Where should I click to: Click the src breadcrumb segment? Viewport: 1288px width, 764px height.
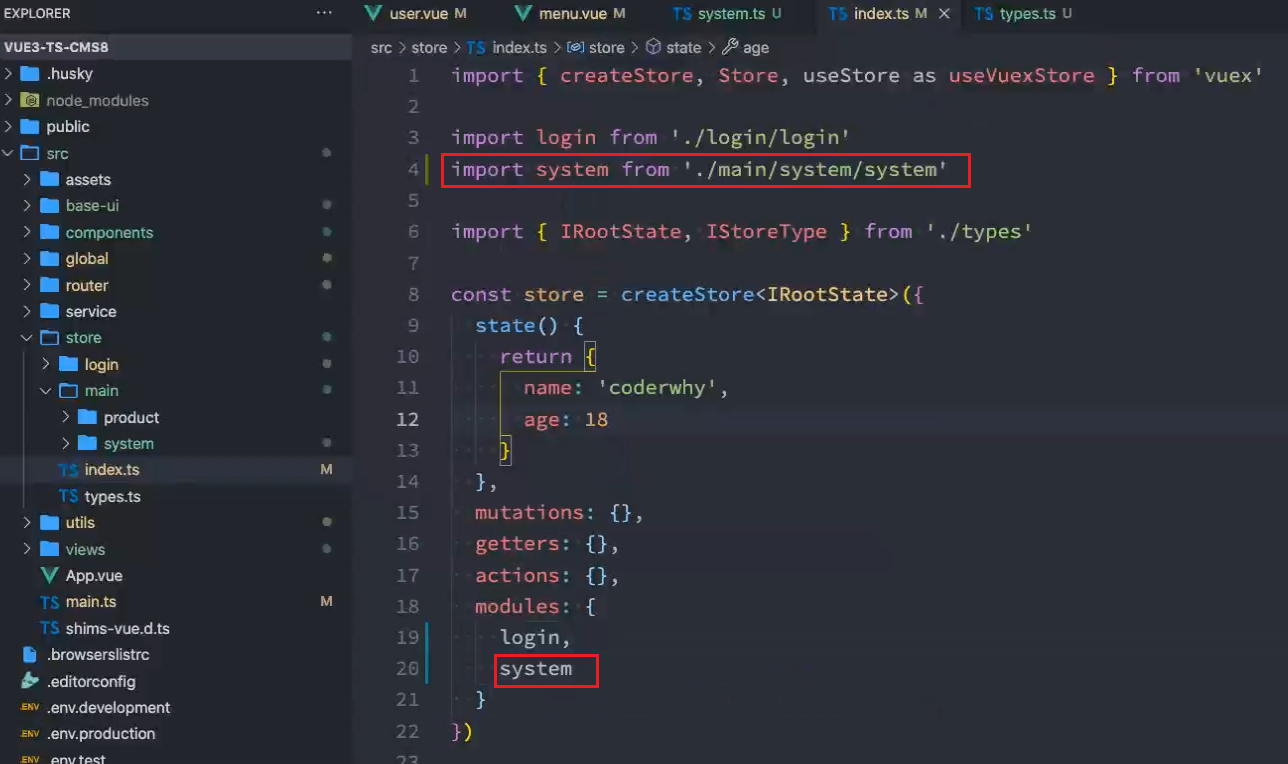[x=381, y=48]
